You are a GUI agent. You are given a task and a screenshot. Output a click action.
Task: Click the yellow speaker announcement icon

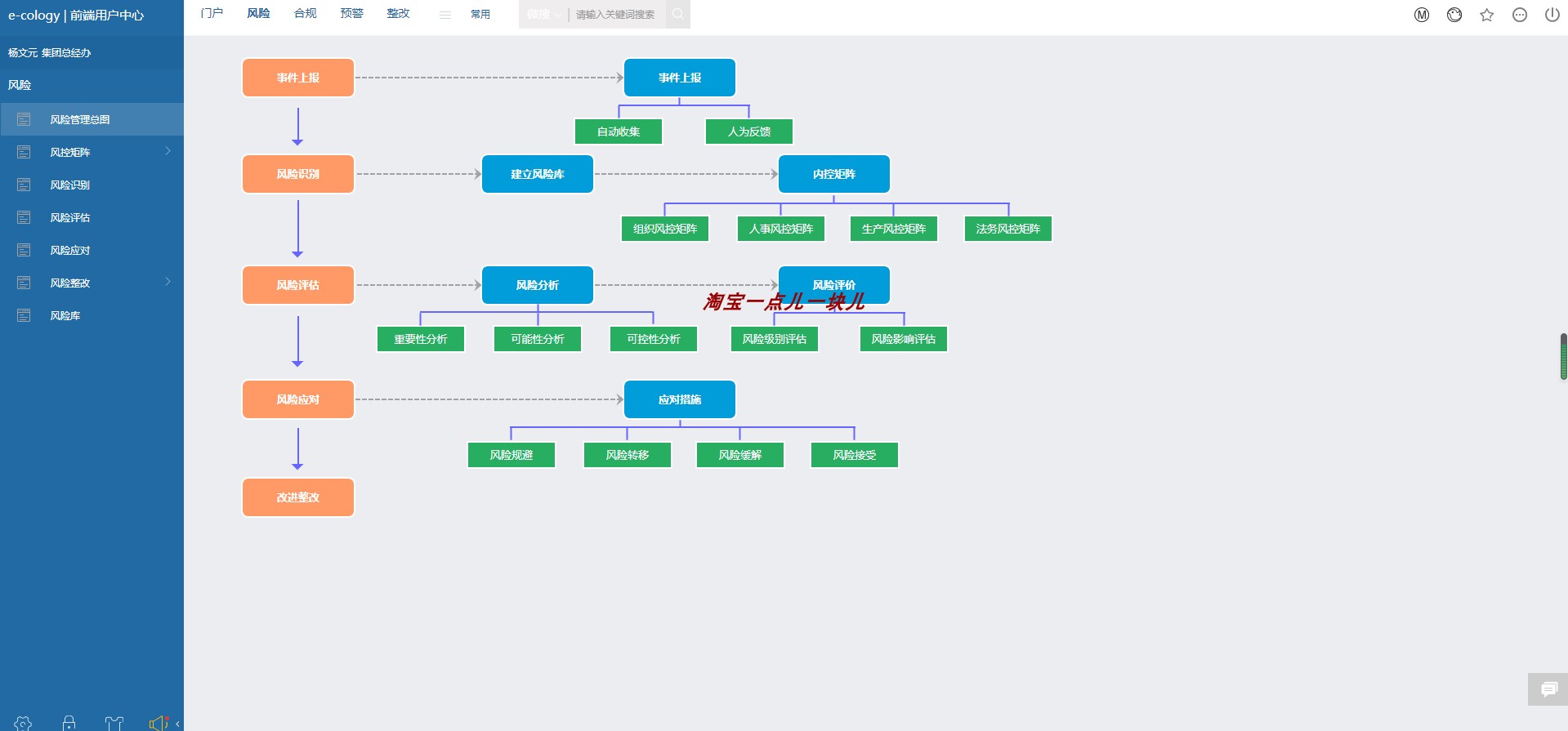pyautogui.click(x=159, y=724)
